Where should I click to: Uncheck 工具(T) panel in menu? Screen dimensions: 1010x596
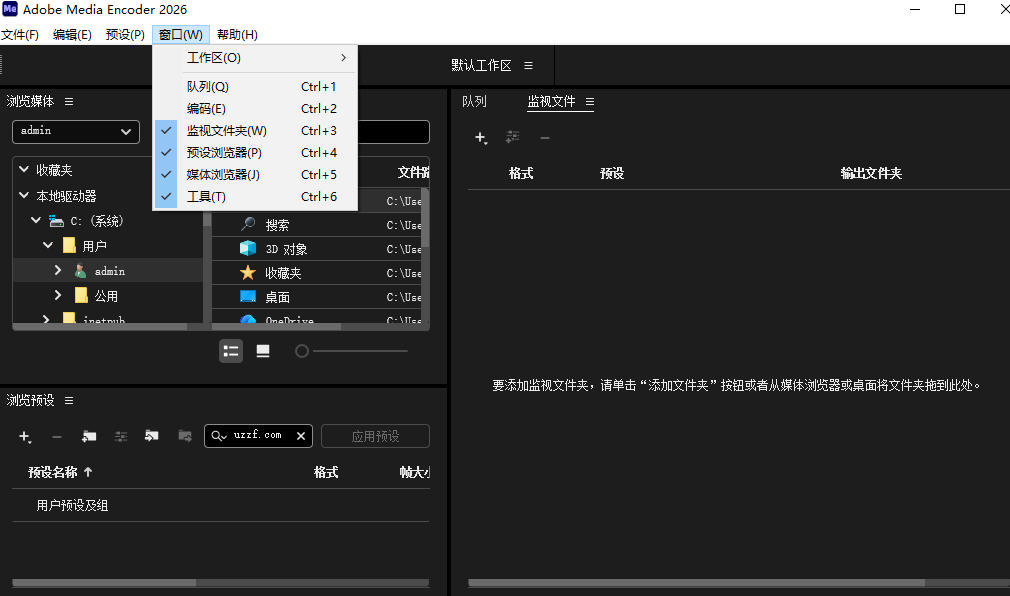(x=255, y=196)
